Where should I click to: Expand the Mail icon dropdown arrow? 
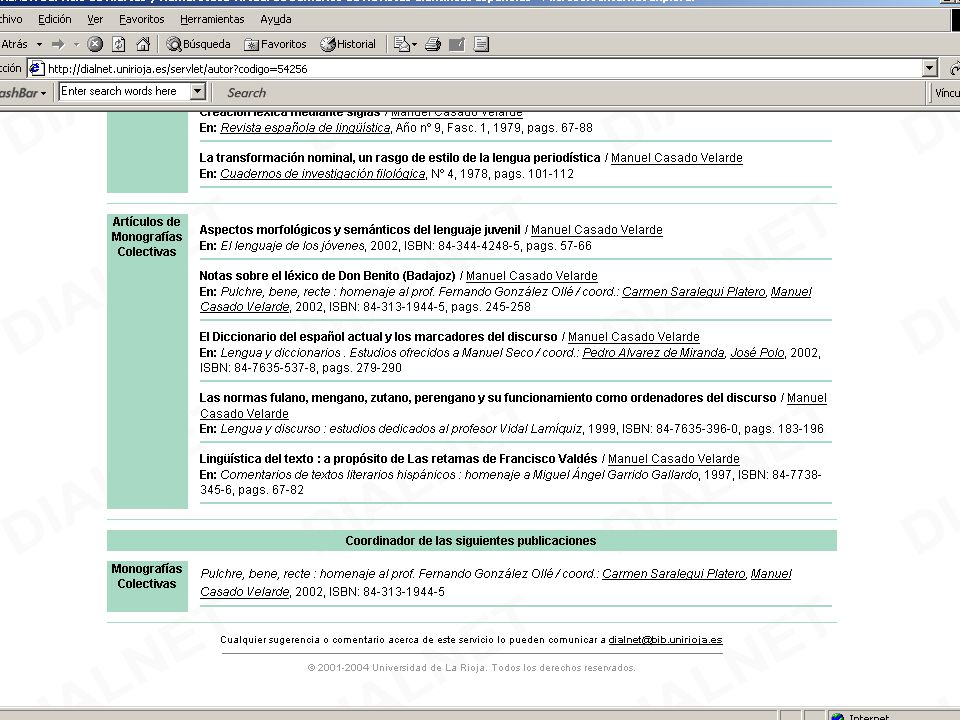(x=414, y=44)
